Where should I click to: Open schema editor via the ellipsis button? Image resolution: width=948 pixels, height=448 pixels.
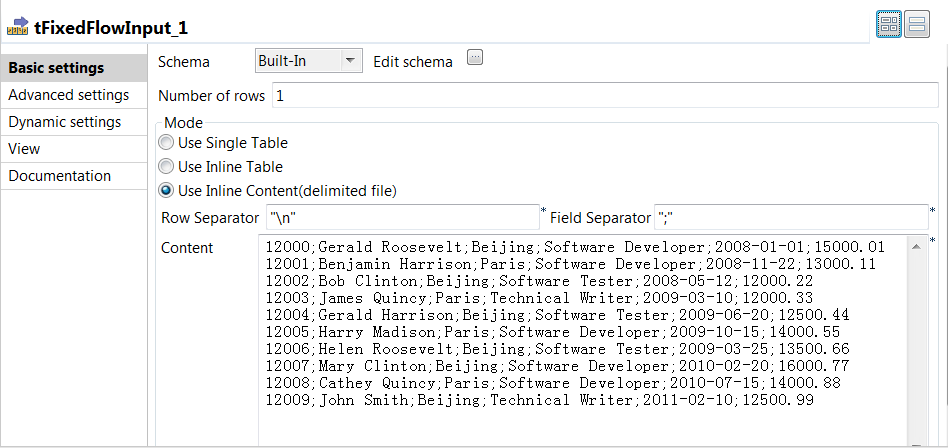pyautogui.click(x=475, y=59)
